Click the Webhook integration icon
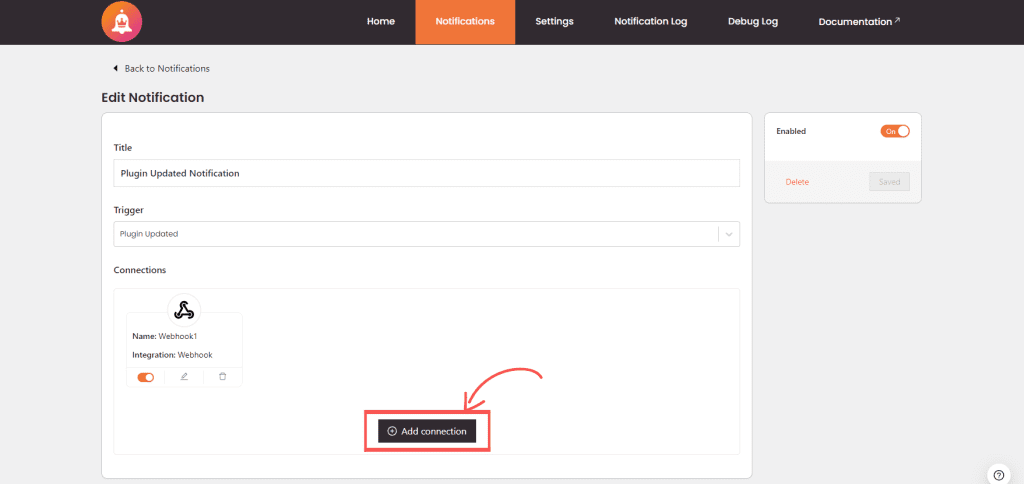This screenshot has width=1024, height=484. tap(184, 310)
